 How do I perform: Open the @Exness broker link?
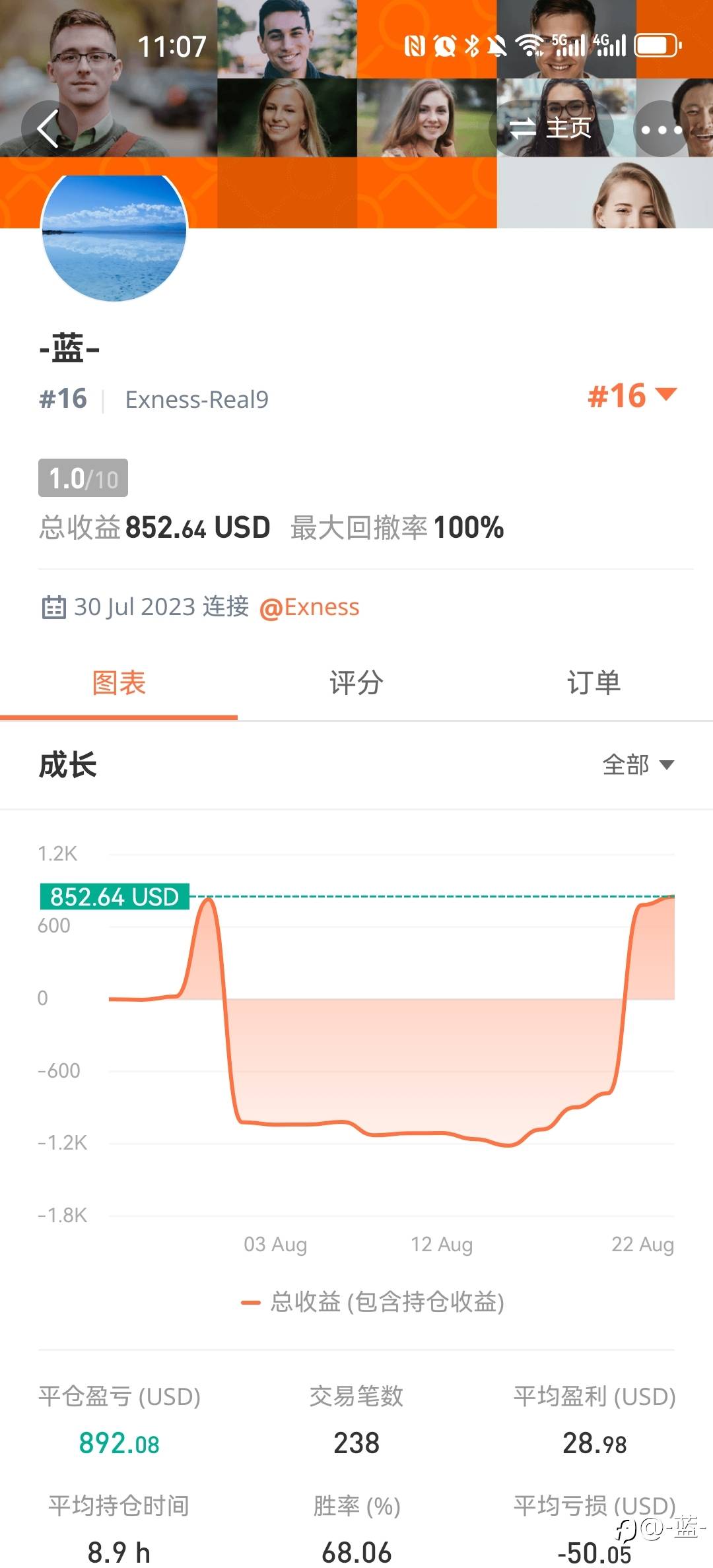pos(310,607)
